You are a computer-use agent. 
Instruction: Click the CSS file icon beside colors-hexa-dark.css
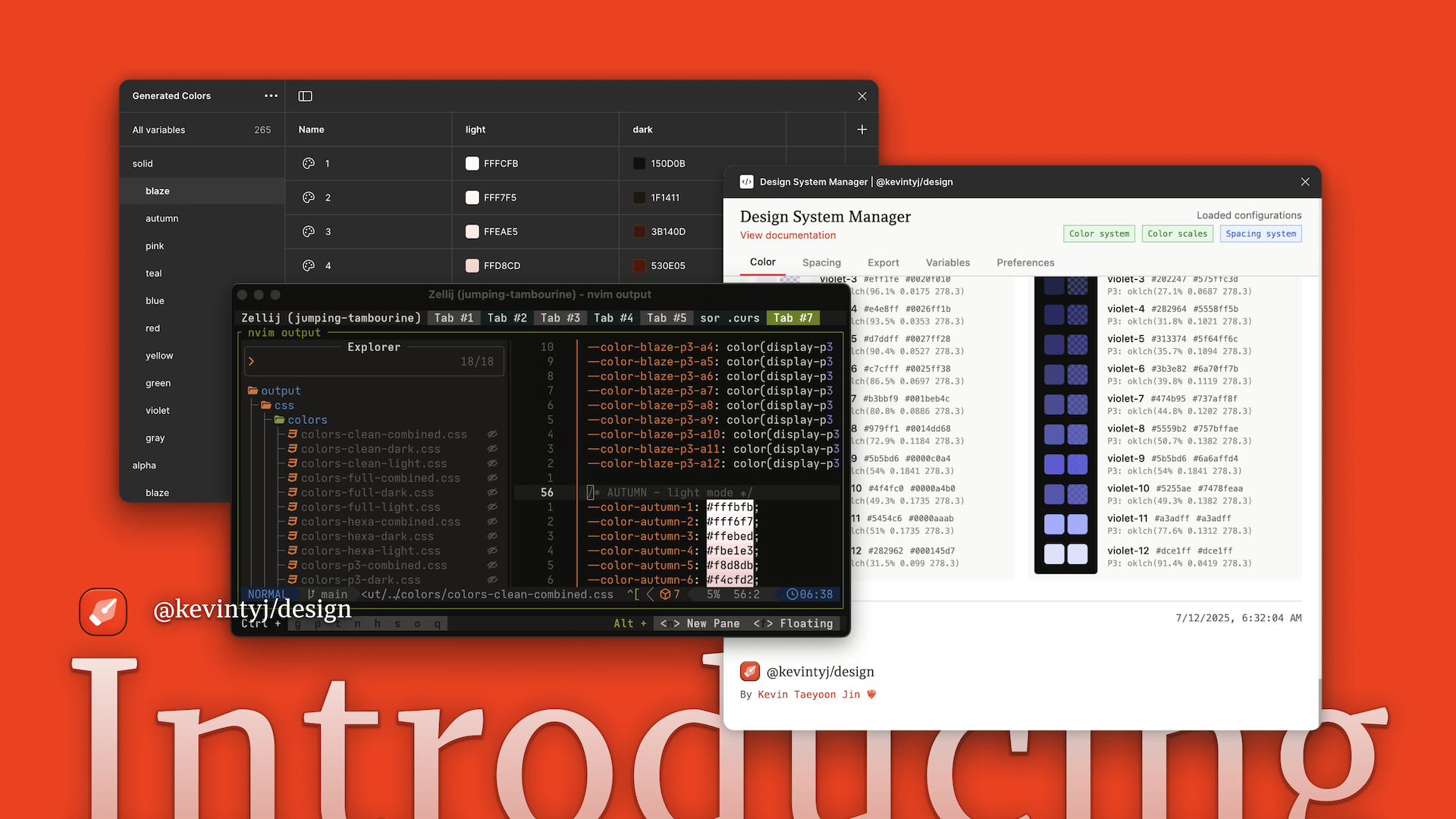pyautogui.click(x=293, y=536)
